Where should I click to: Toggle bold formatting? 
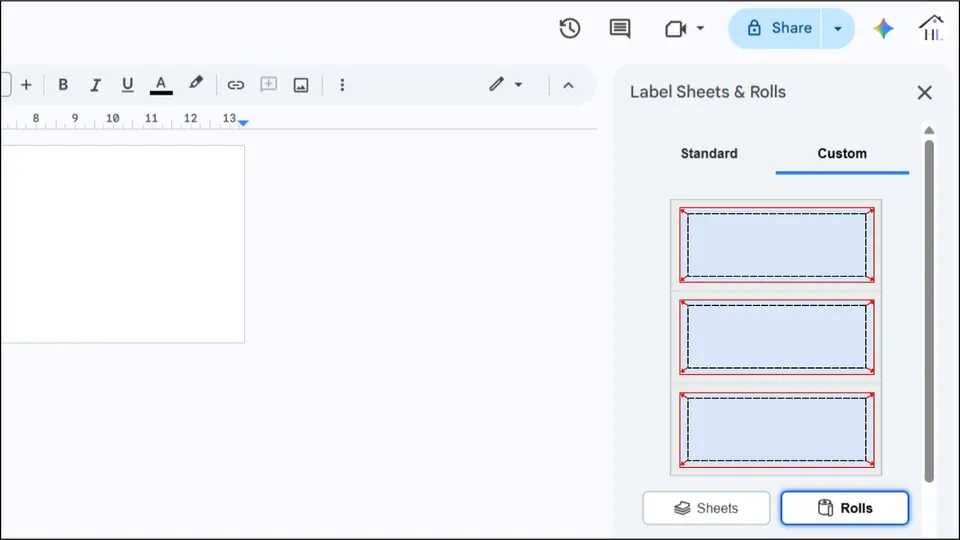click(x=62, y=84)
